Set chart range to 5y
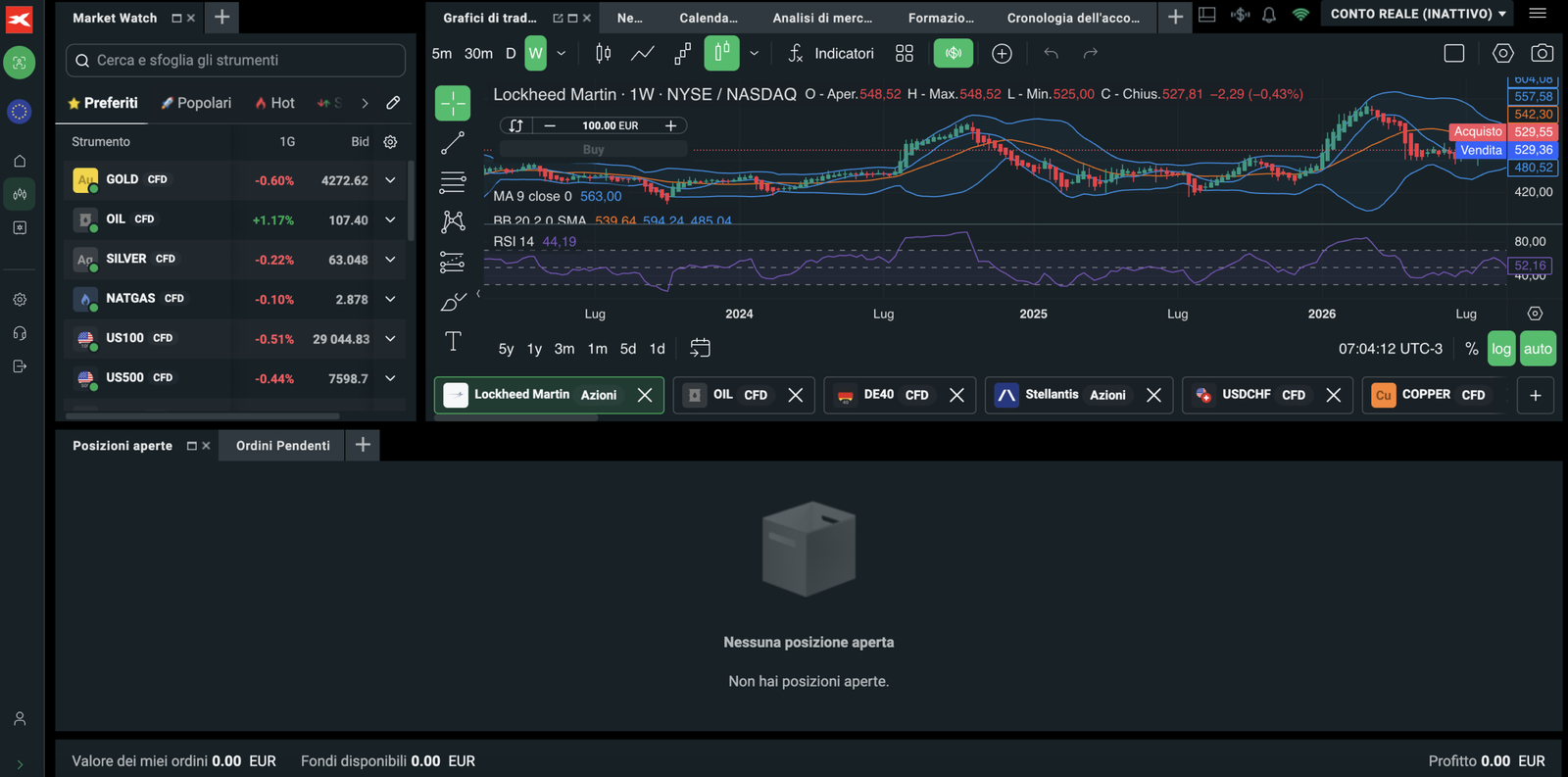 click(x=506, y=349)
